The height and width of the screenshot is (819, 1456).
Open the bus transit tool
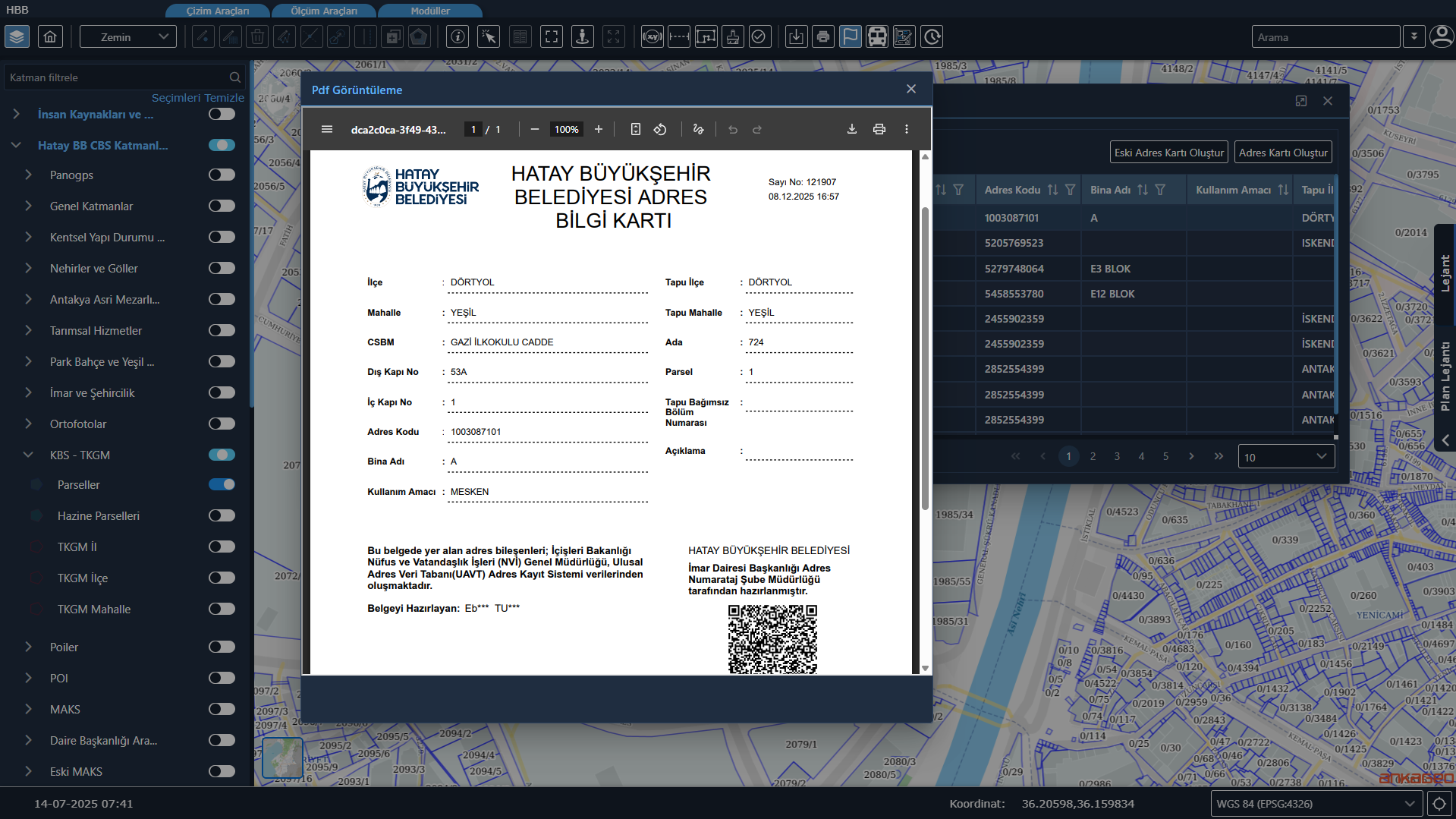pos(877,36)
